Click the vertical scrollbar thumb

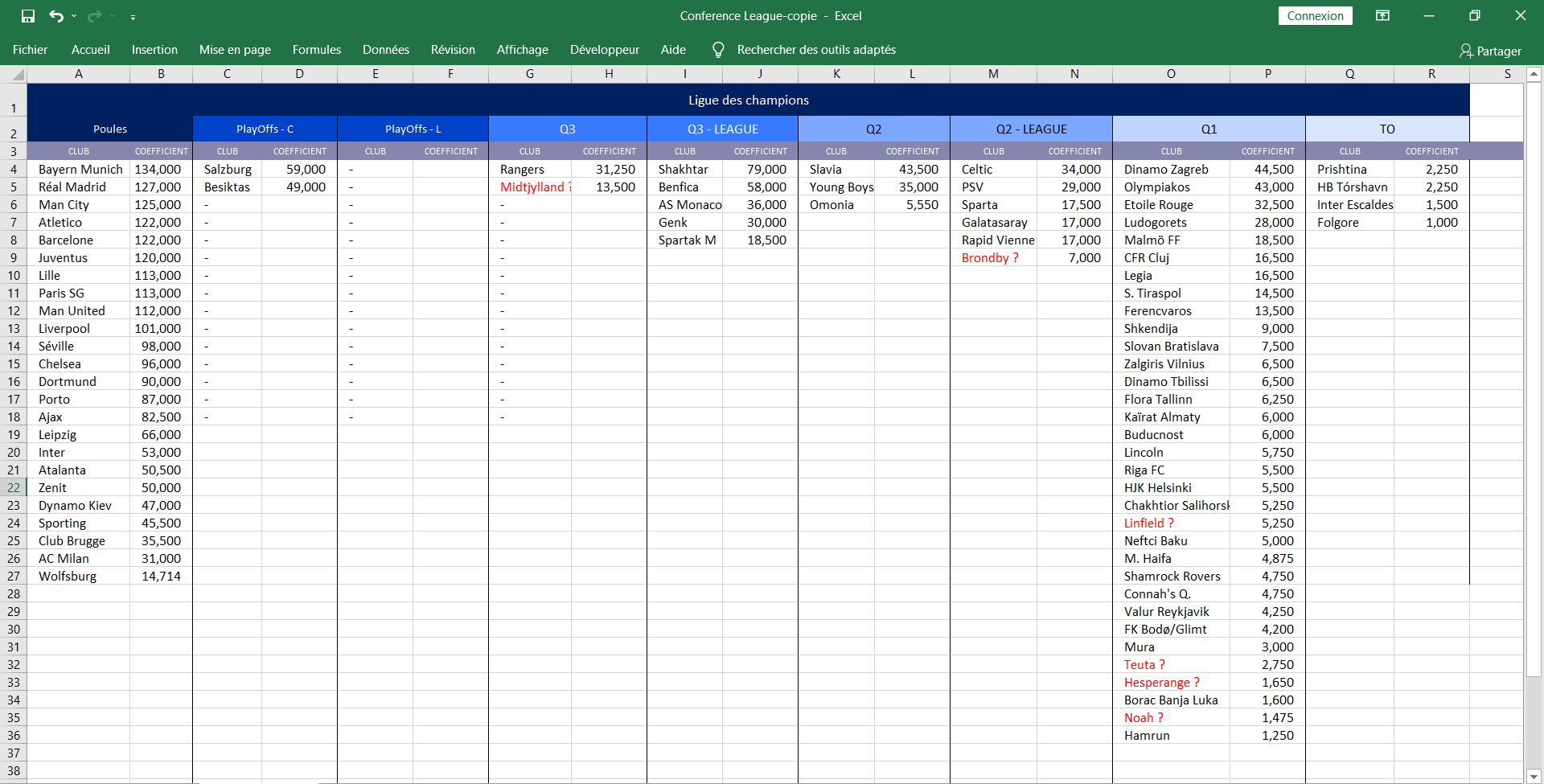1534,378
